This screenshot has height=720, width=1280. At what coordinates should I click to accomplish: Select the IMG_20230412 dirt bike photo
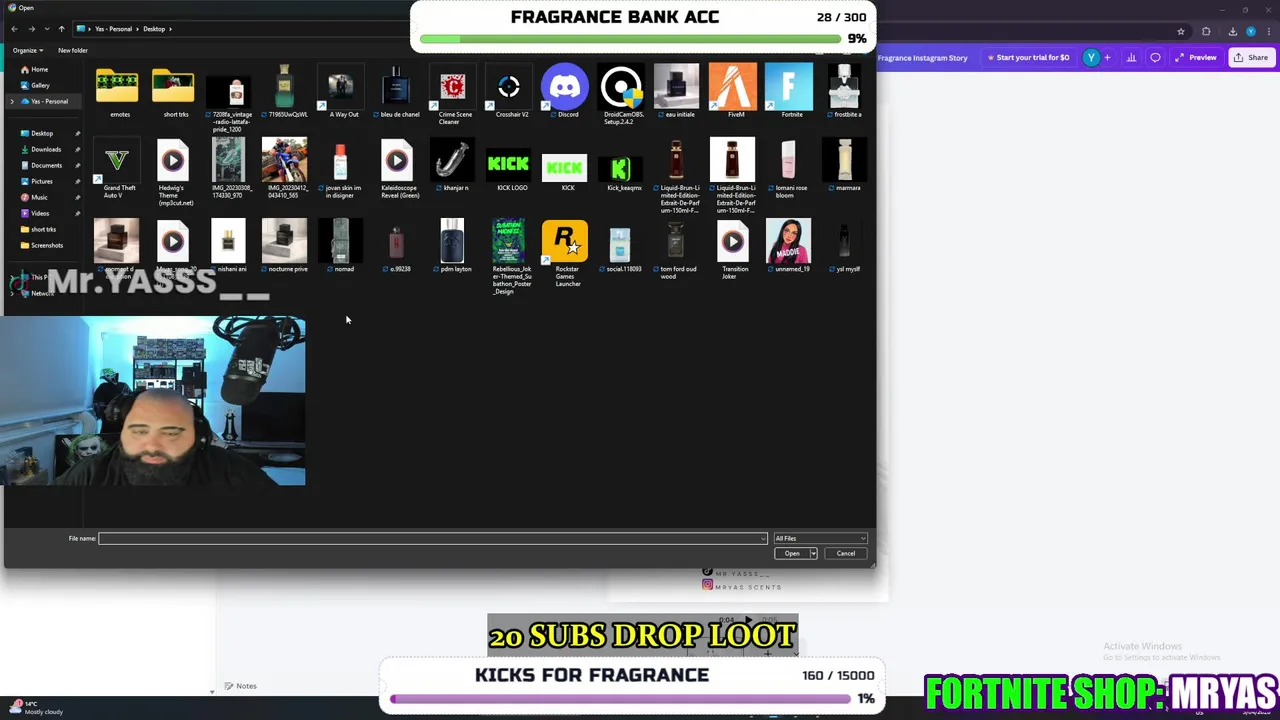pyautogui.click(x=286, y=170)
